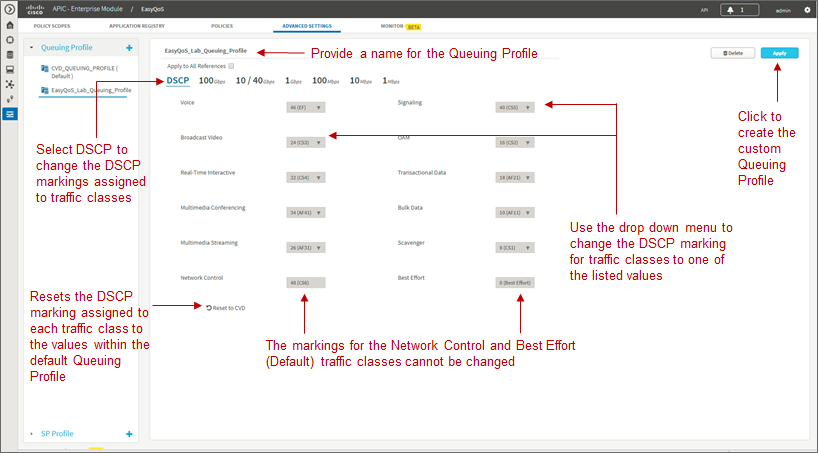Add a new SP Profile with plus icon
Viewport: 819px width, 453px height.
(129, 434)
